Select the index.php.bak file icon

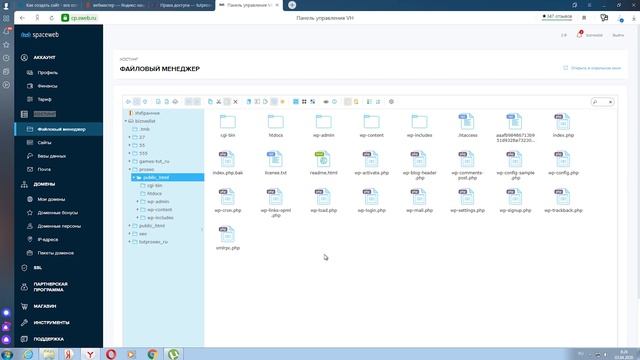tap(227, 159)
